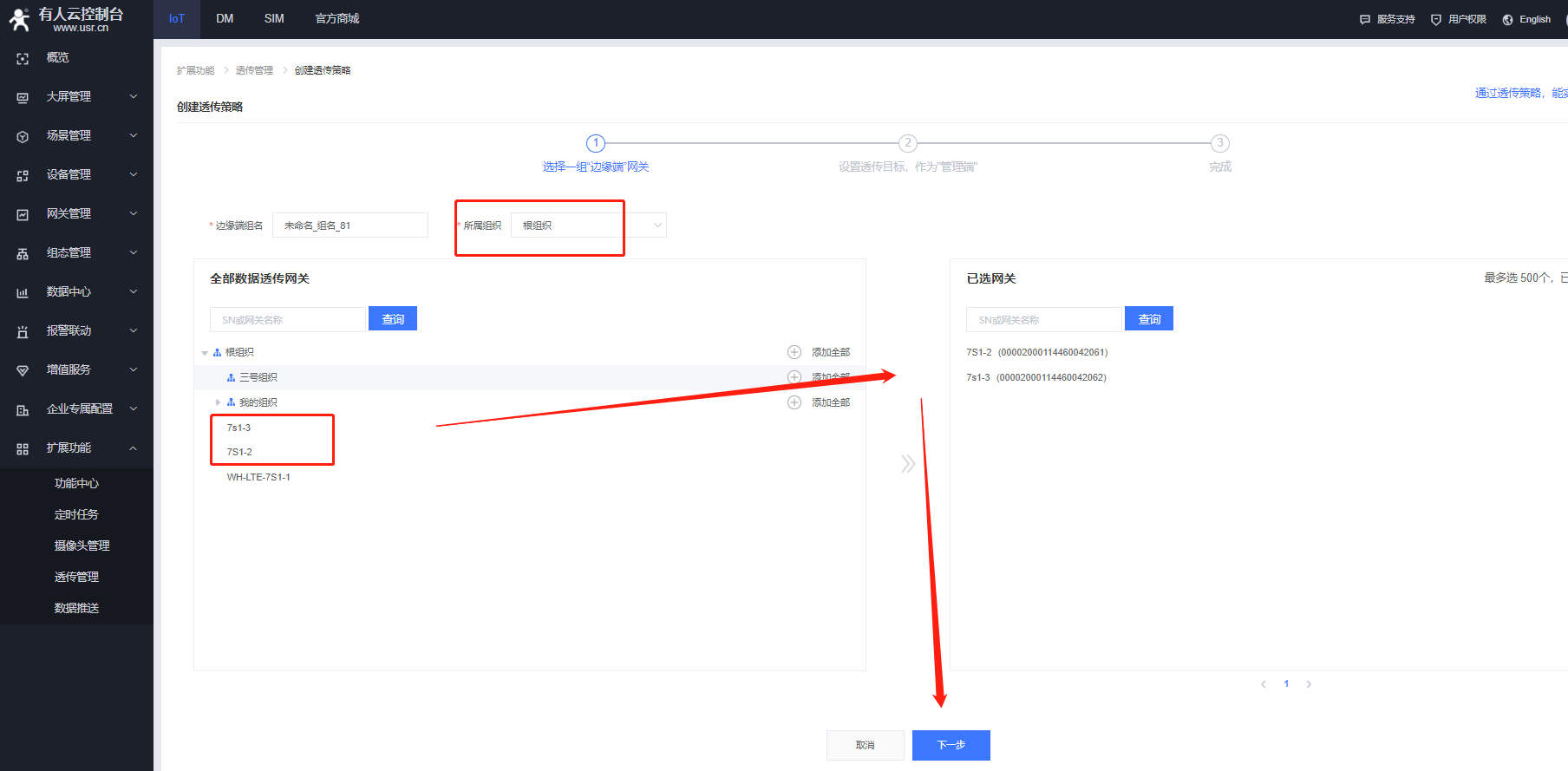Click the 三号组织 organization icon
Screen dimensions: 1568x771
(x=232, y=377)
